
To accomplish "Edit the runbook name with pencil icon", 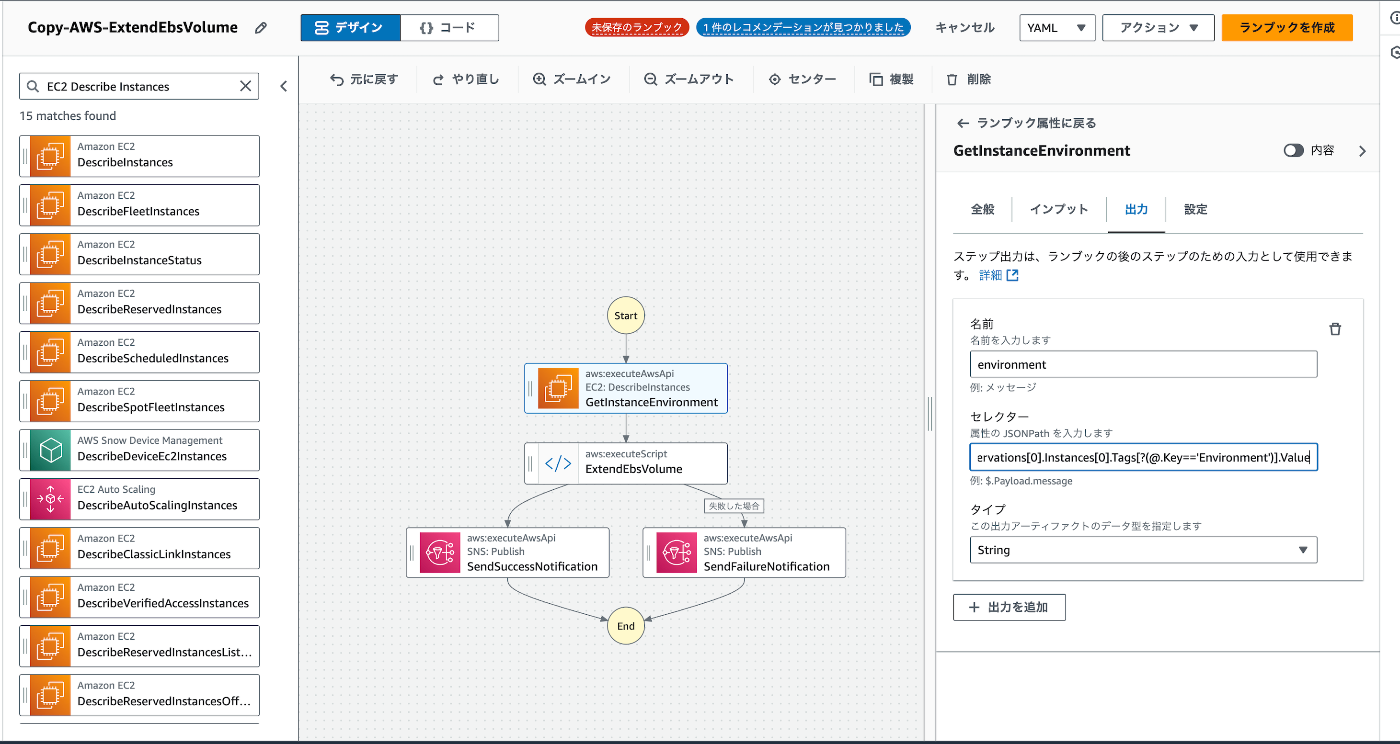I will click(x=261, y=28).
